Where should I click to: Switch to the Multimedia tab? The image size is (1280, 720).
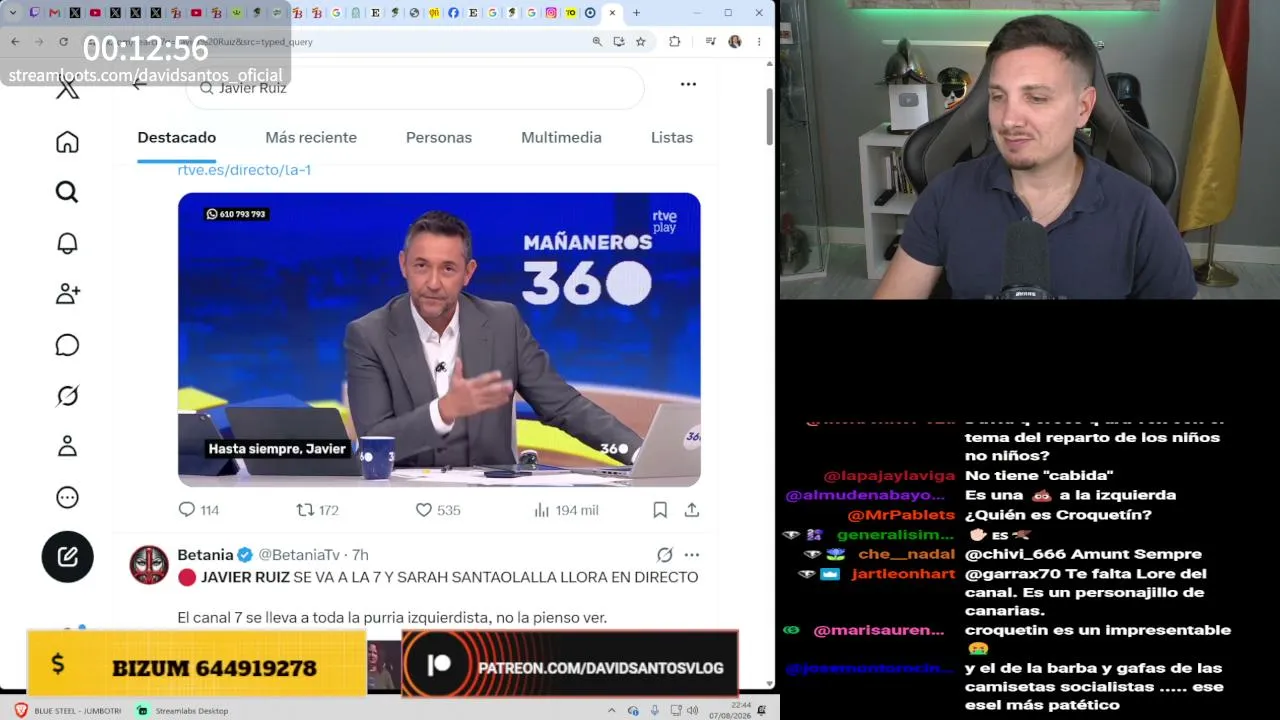tap(561, 138)
